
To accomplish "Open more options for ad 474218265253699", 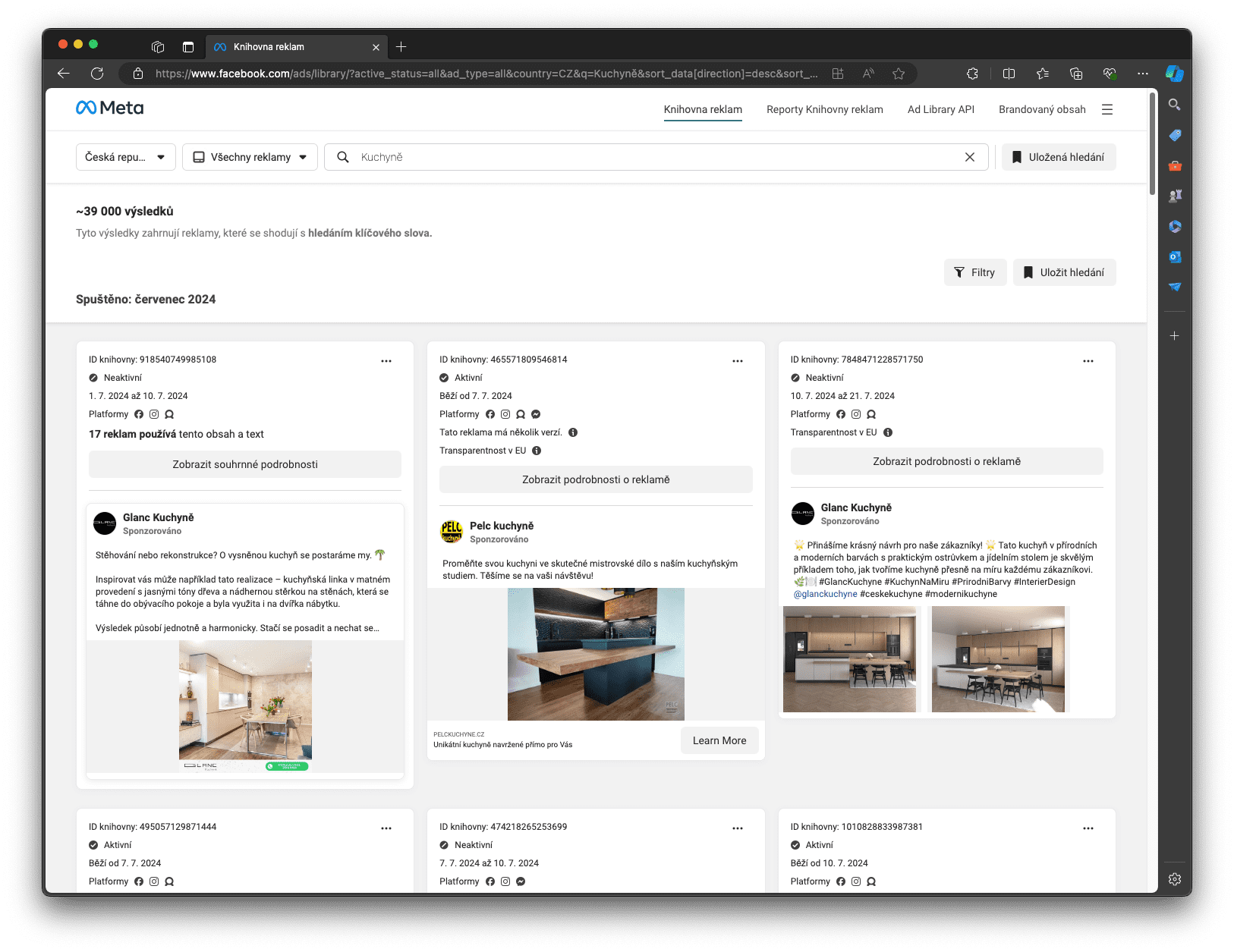I will (x=738, y=828).
